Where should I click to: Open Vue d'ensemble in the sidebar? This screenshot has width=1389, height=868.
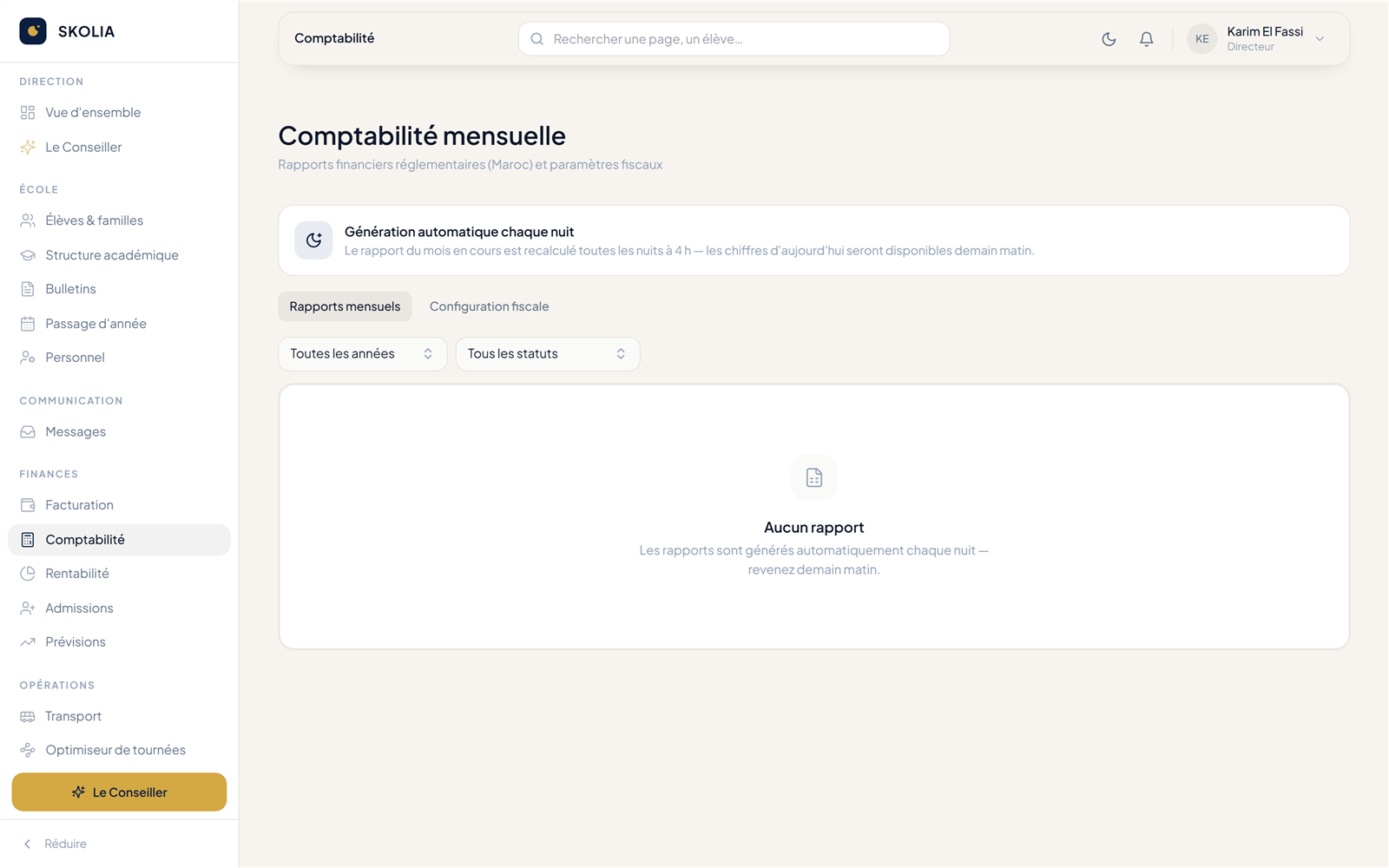pos(119,113)
